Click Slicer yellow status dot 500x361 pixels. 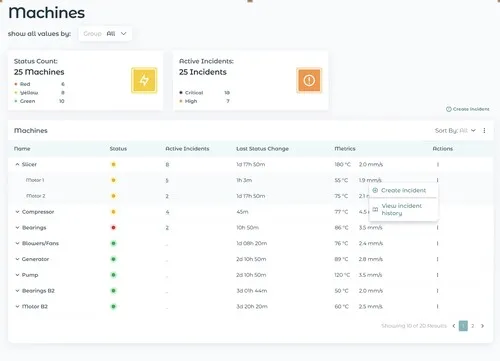pyautogui.click(x=113, y=164)
